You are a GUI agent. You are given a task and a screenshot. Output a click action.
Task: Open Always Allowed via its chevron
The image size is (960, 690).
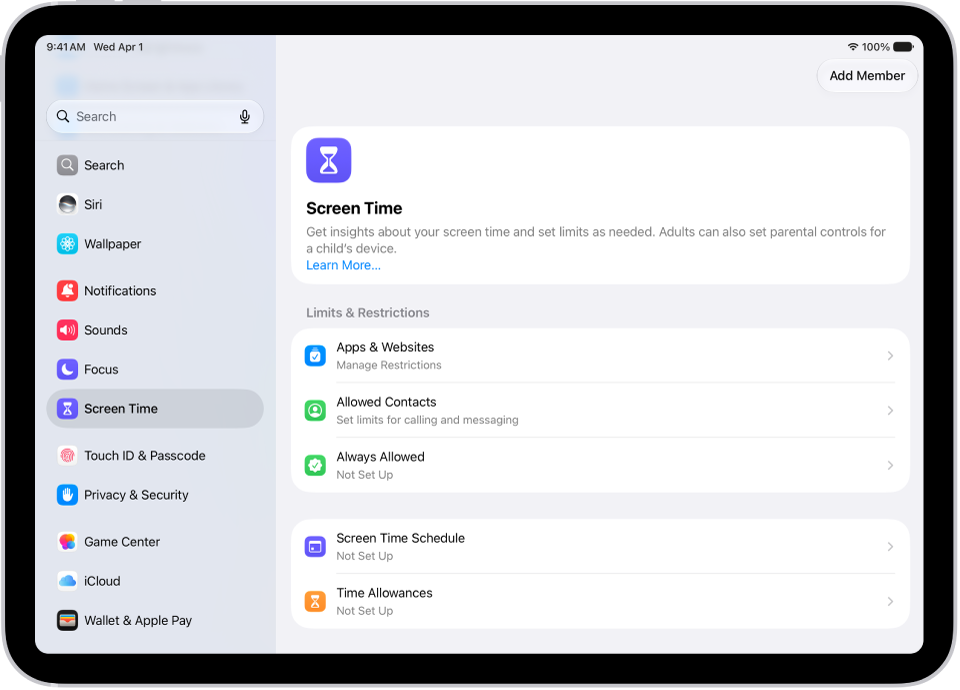pyautogui.click(x=890, y=465)
